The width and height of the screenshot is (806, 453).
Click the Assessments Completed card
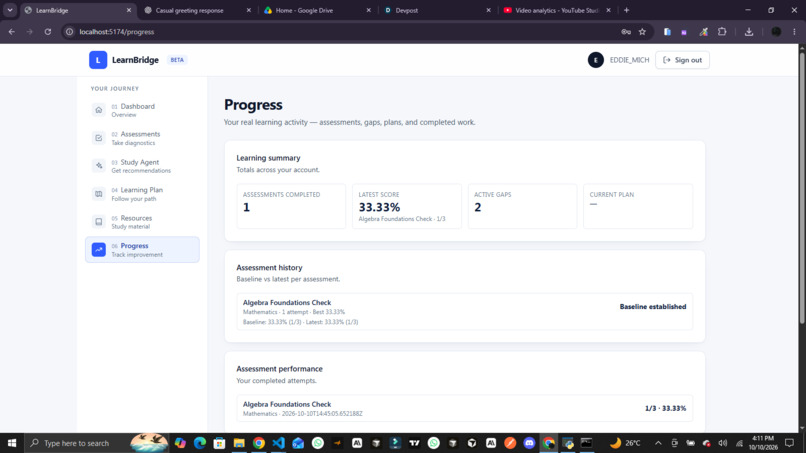(x=291, y=206)
